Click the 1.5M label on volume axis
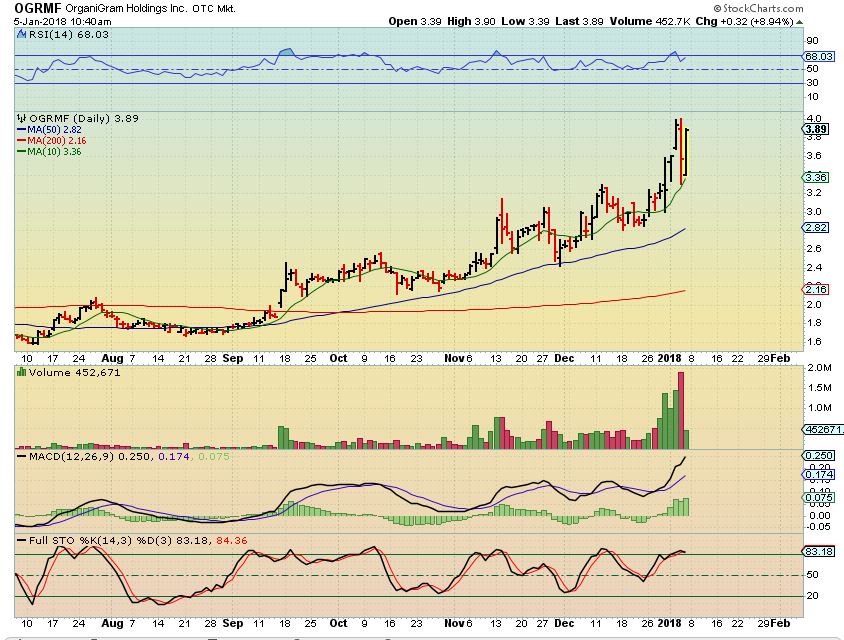The height and width of the screenshot is (640, 844). [x=818, y=388]
